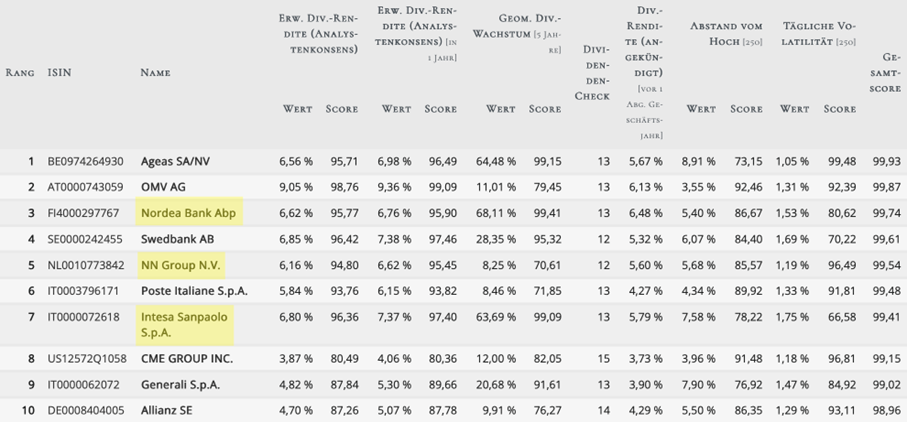Sort table by Rang column header
Screen dimensions: 907x422
click(x=20, y=73)
